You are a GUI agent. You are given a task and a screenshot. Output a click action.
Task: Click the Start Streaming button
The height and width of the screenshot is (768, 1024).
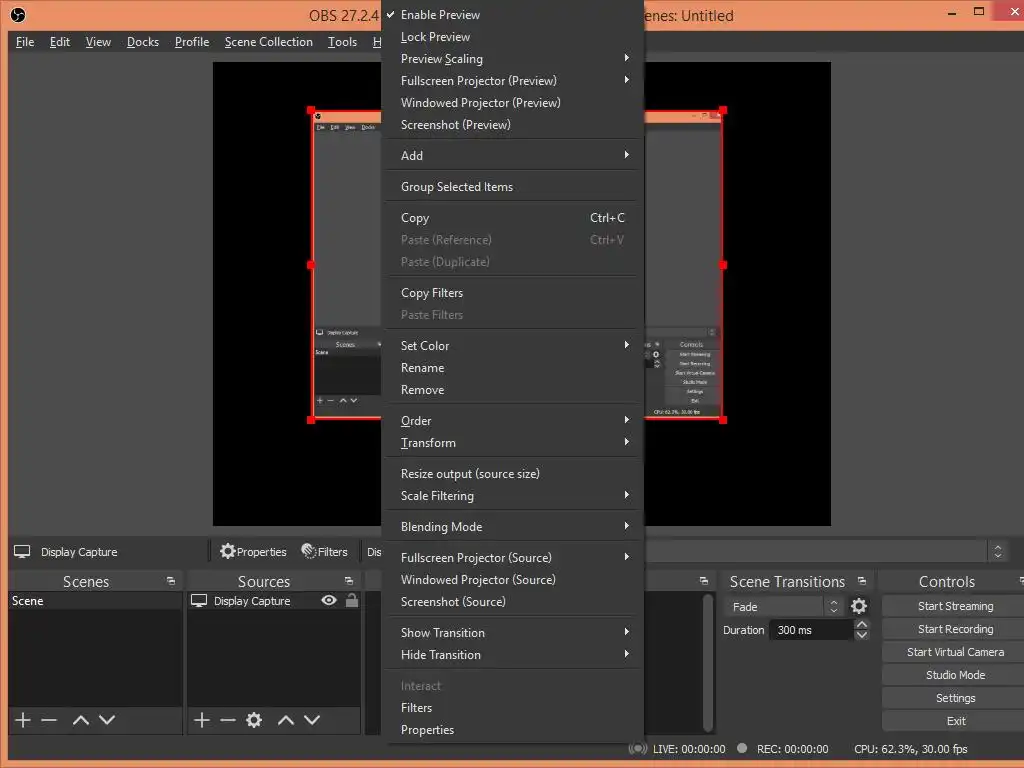(x=955, y=606)
